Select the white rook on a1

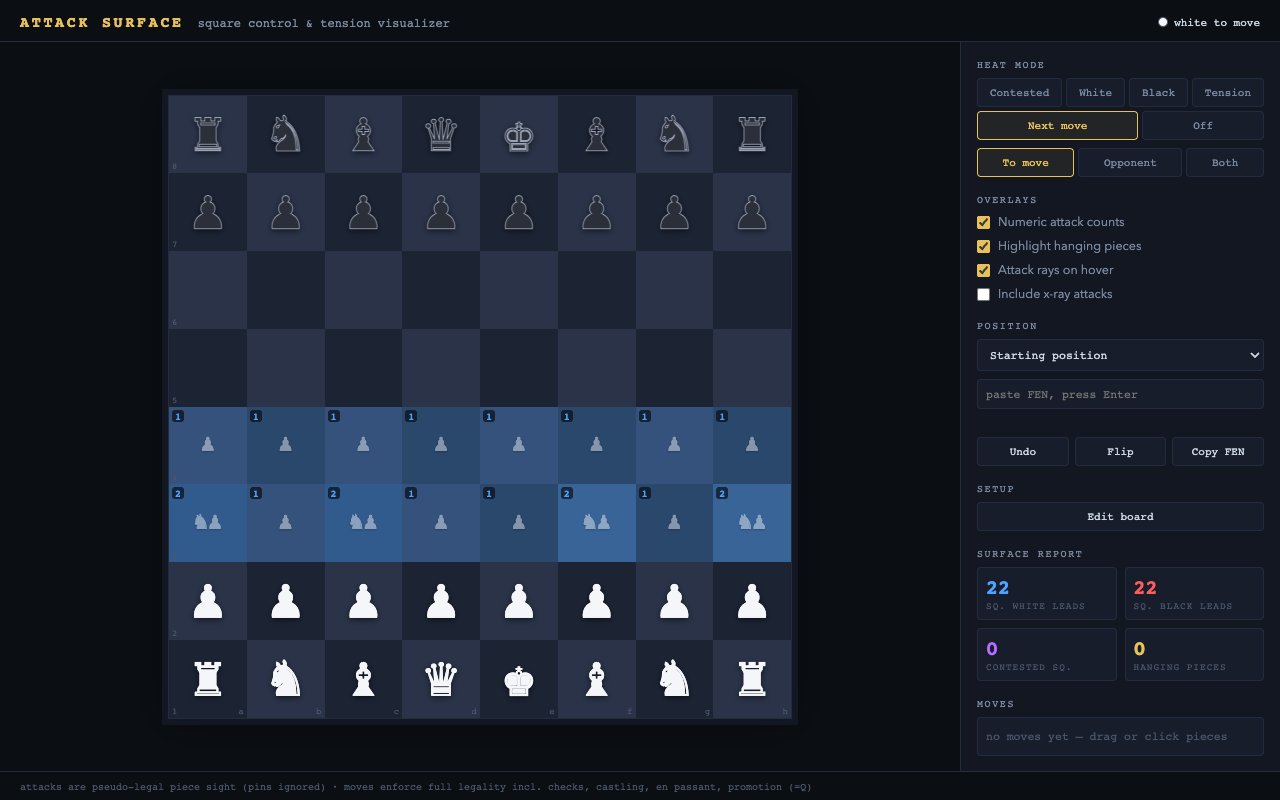[x=207, y=679]
